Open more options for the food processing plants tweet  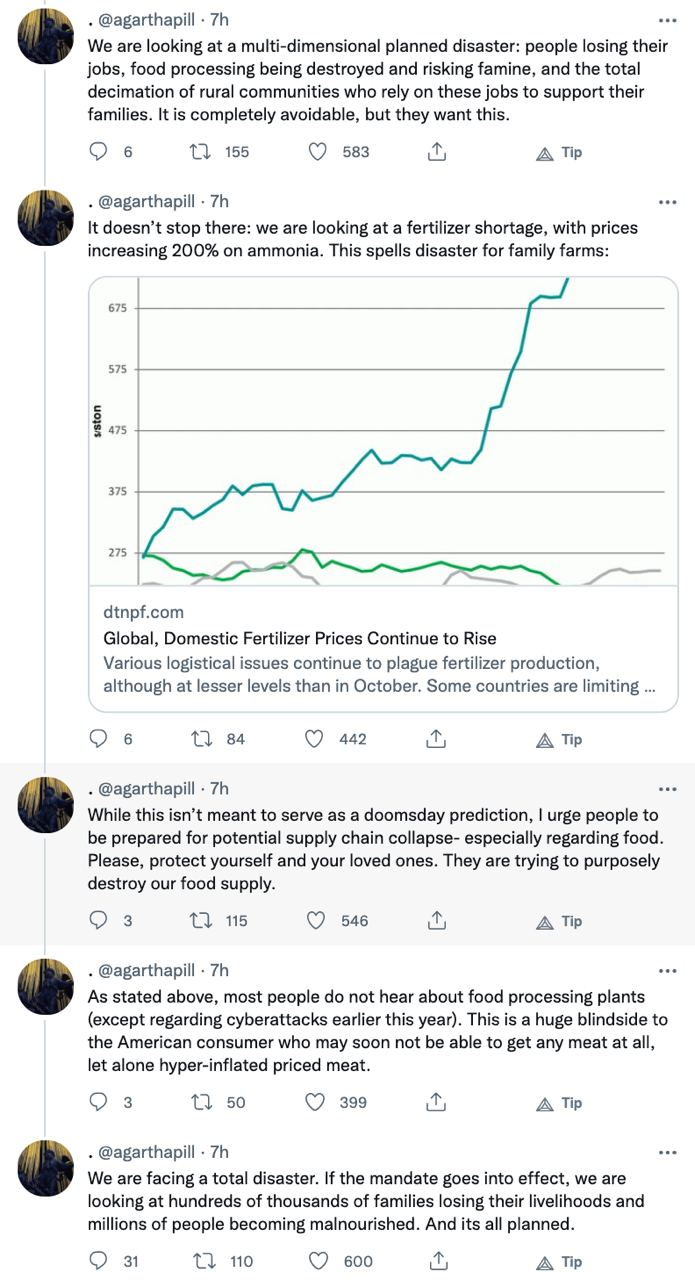pos(667,970)
